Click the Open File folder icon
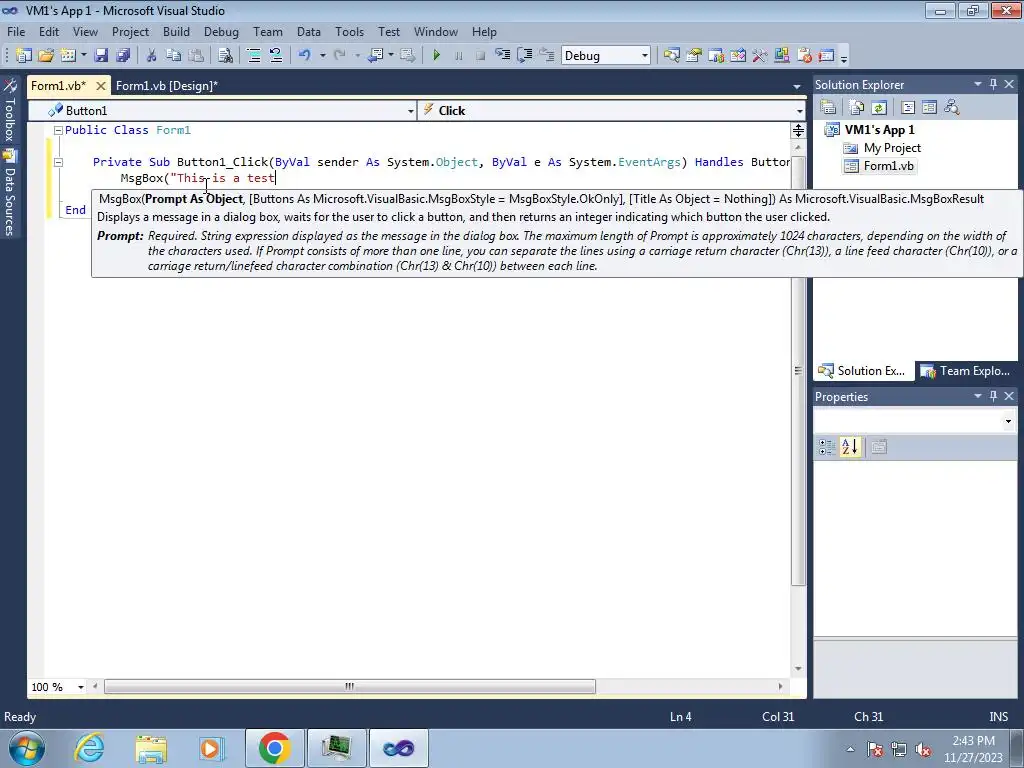This screenshot has height=768, width=1024. [46, 56]
